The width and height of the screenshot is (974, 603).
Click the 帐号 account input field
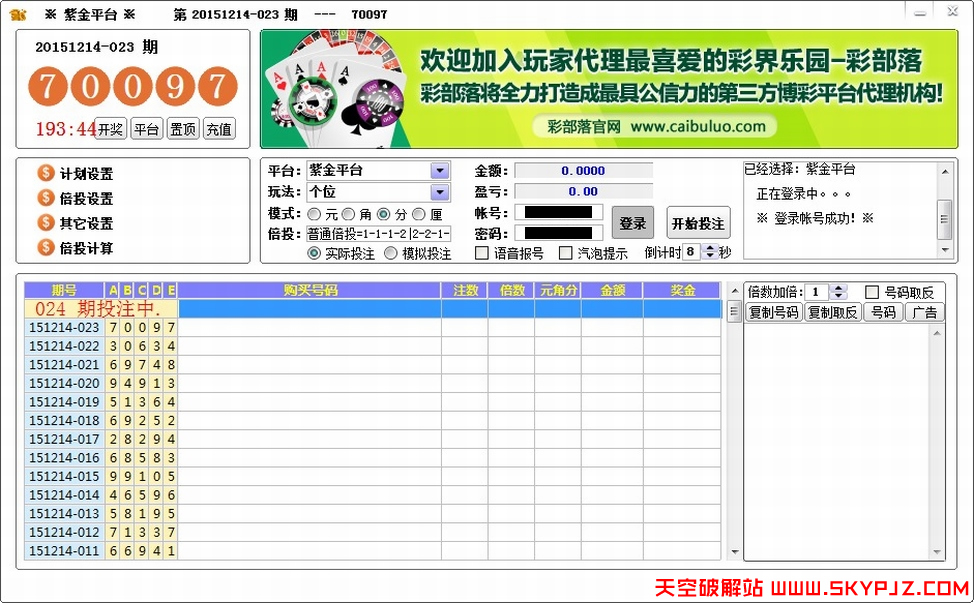(559, 213)
